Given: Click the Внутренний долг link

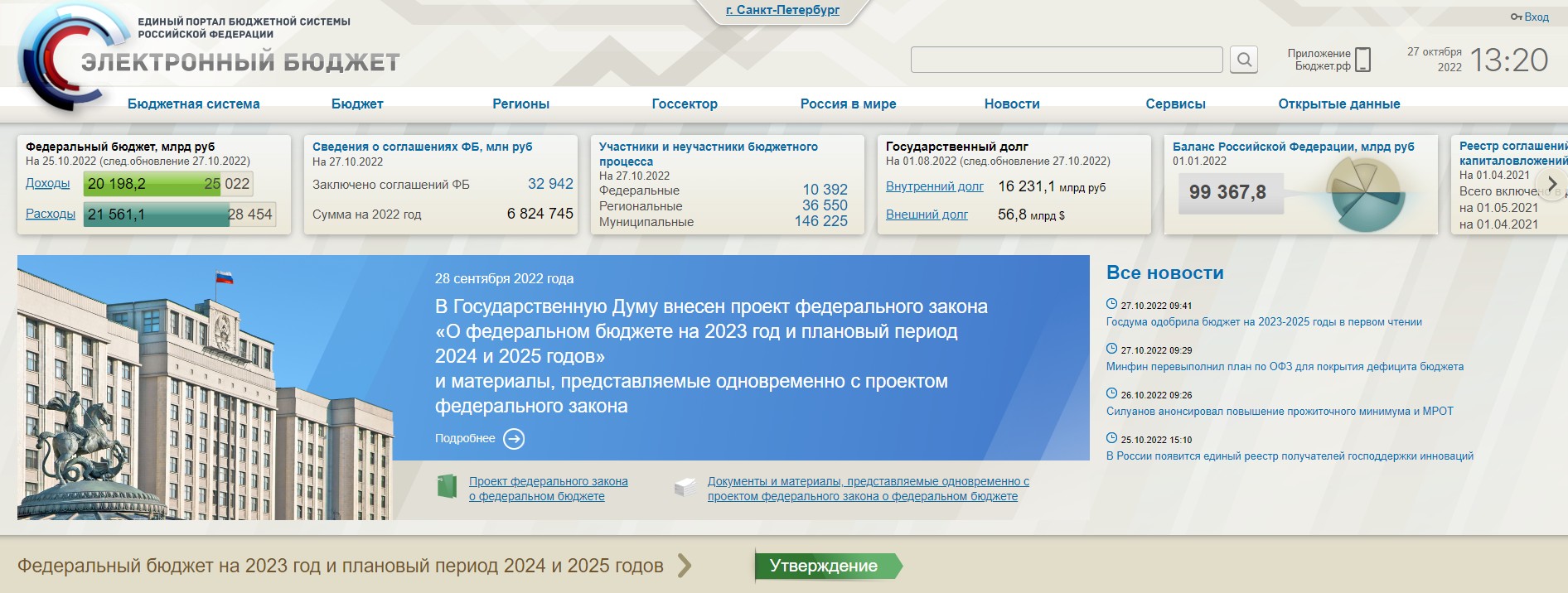Looking at the screenshot, I should coord(935,186).
